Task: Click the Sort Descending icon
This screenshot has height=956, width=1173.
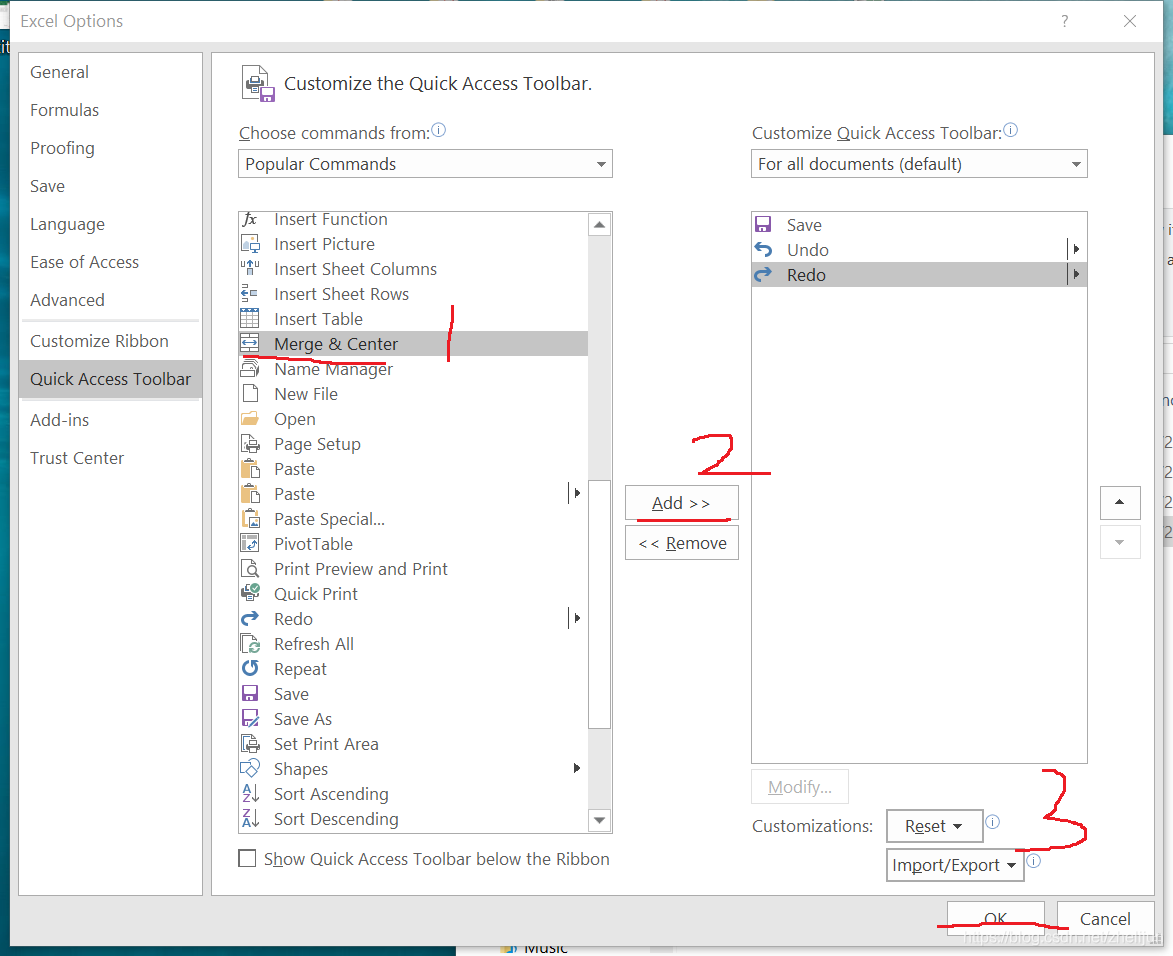Action: point(250,818)
